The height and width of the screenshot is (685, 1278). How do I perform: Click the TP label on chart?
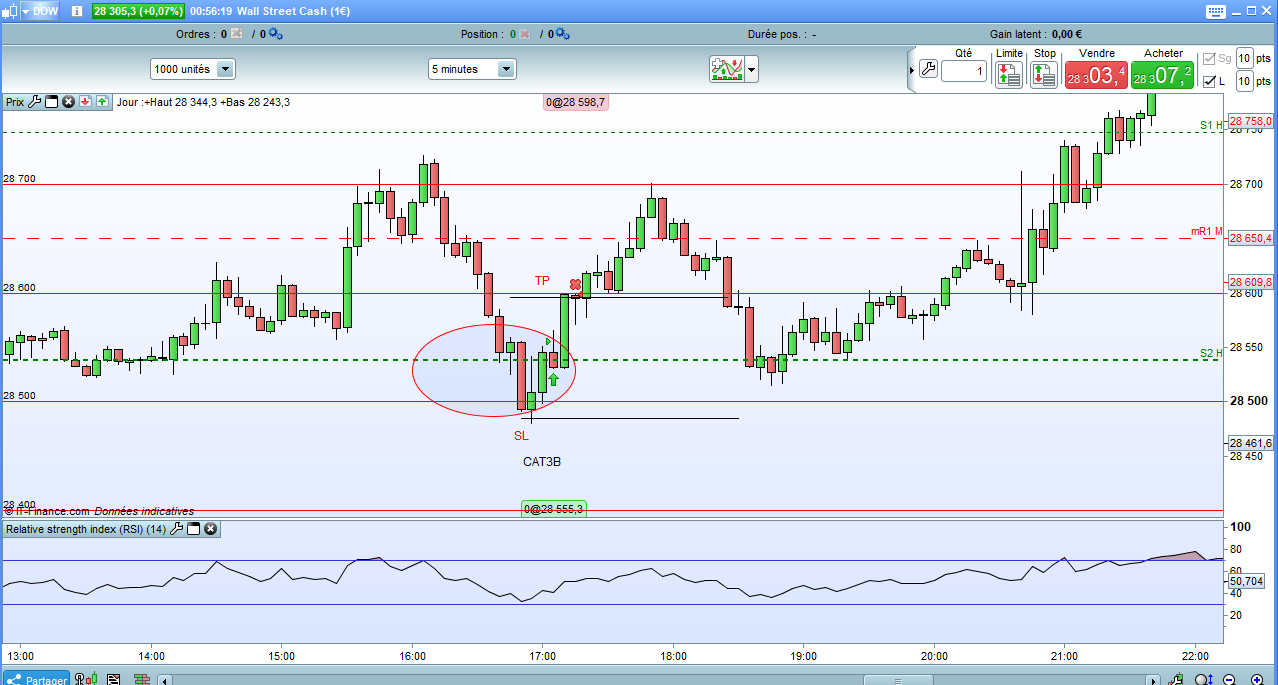point(542,281)
